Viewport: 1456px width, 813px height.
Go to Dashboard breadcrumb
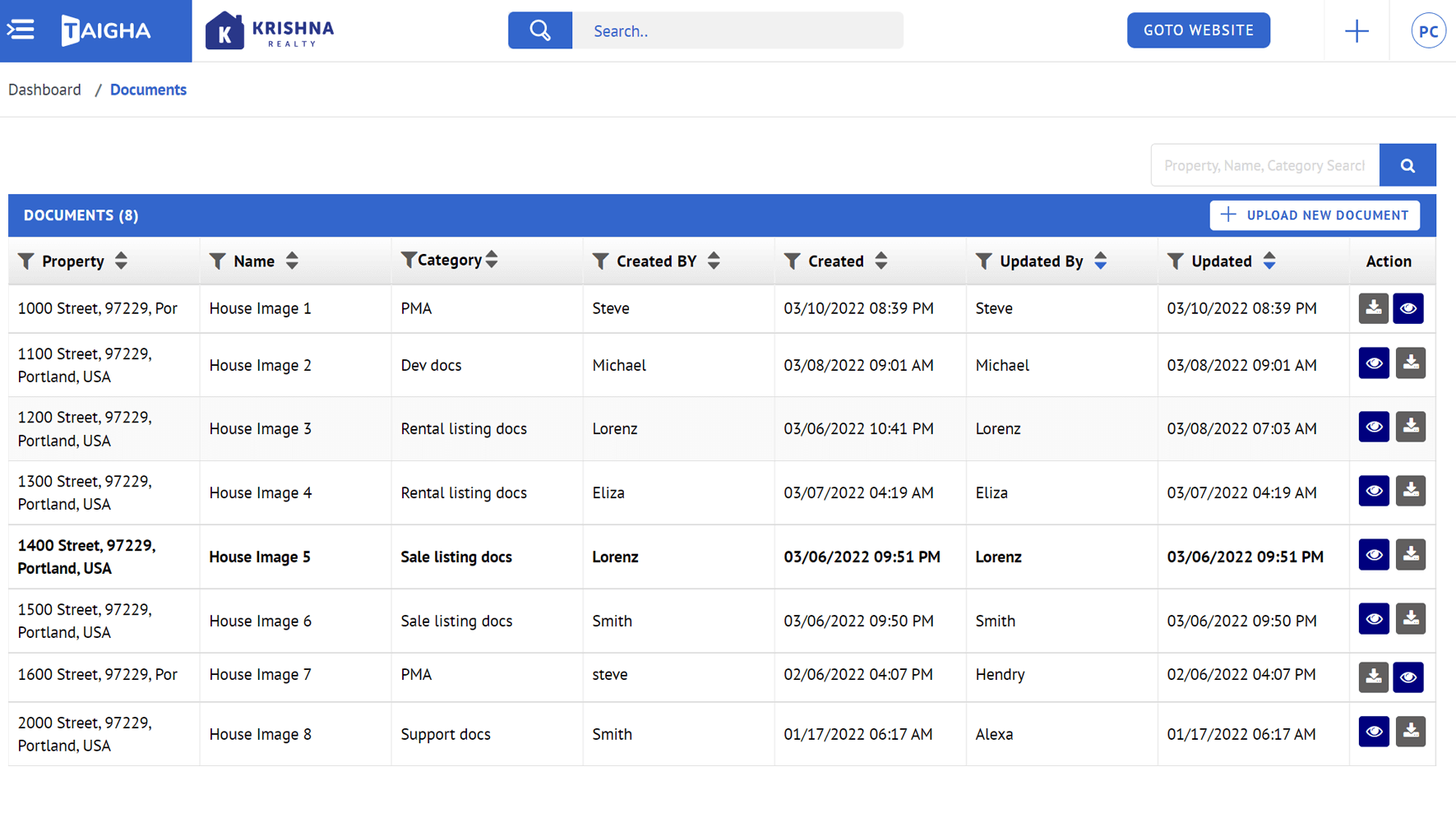point(44,90)
